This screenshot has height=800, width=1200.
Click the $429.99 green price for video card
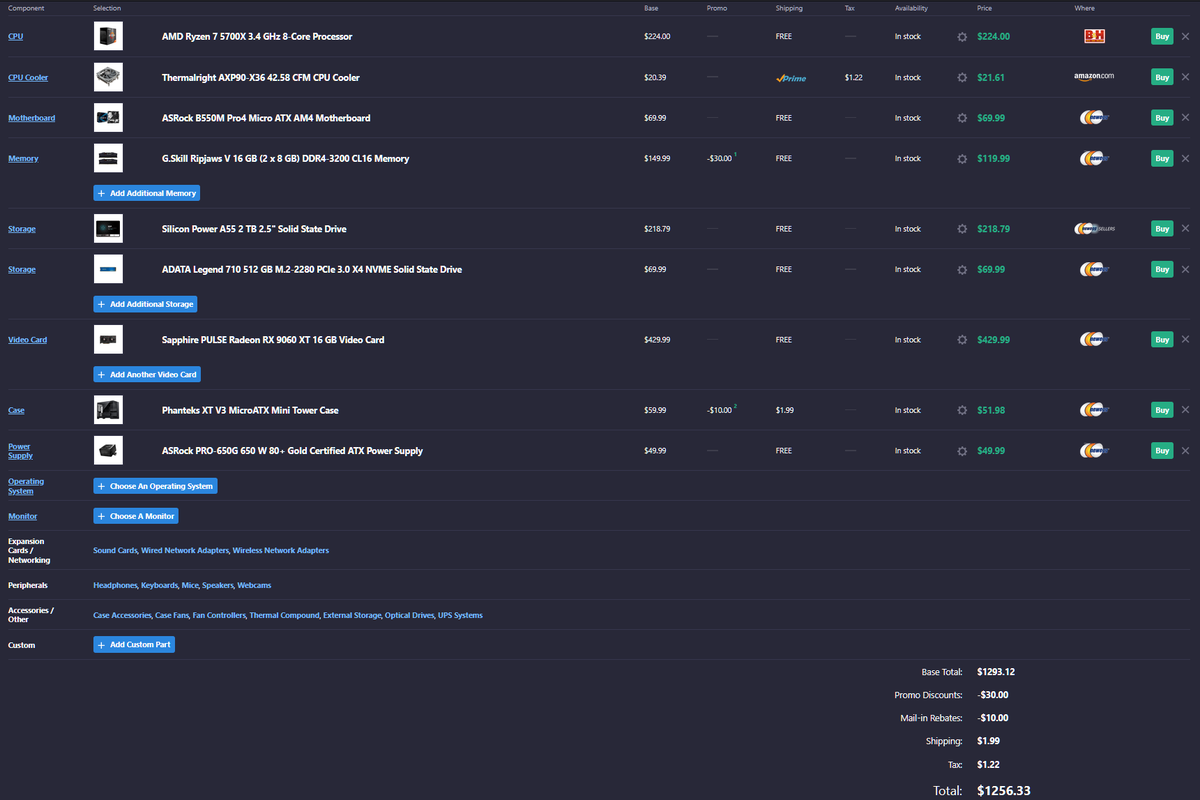coord(993,340)
